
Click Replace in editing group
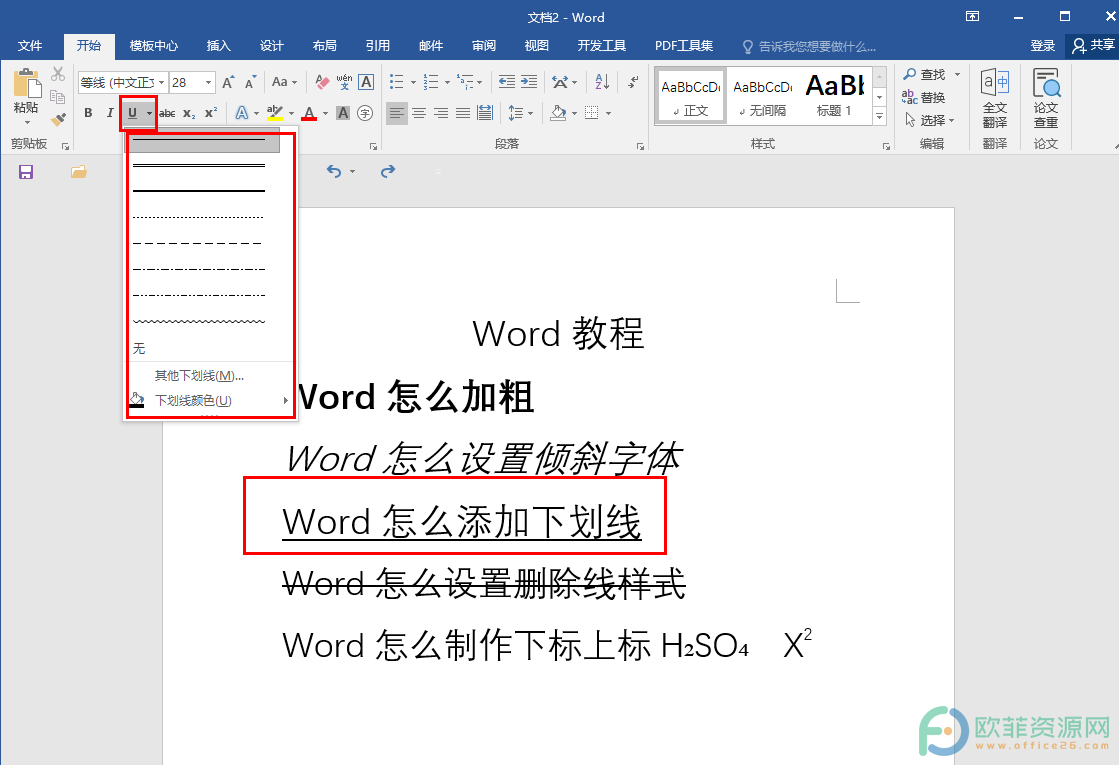[923, 97]
